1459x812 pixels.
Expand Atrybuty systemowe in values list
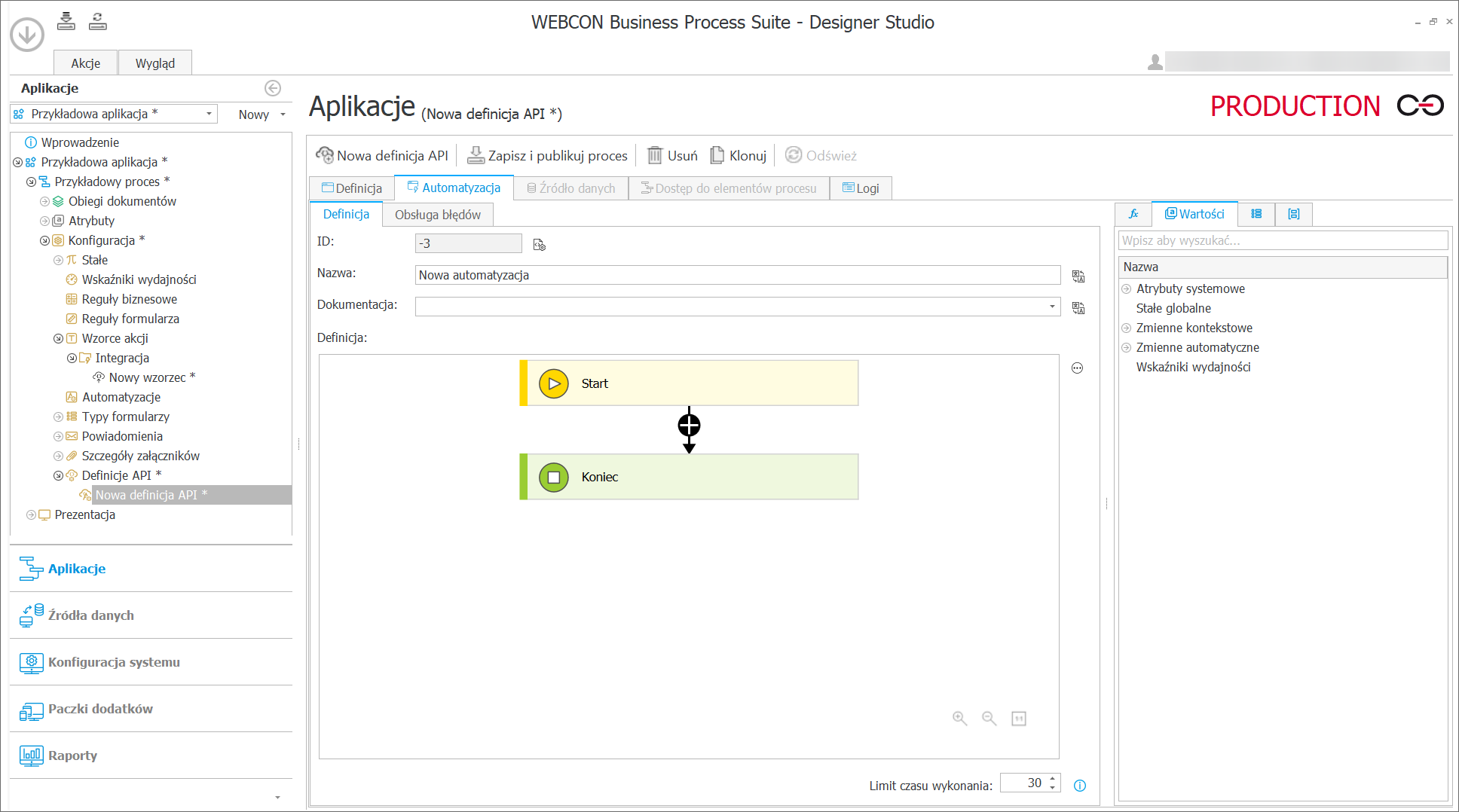pyautogui.click(x=1126, y=288)
